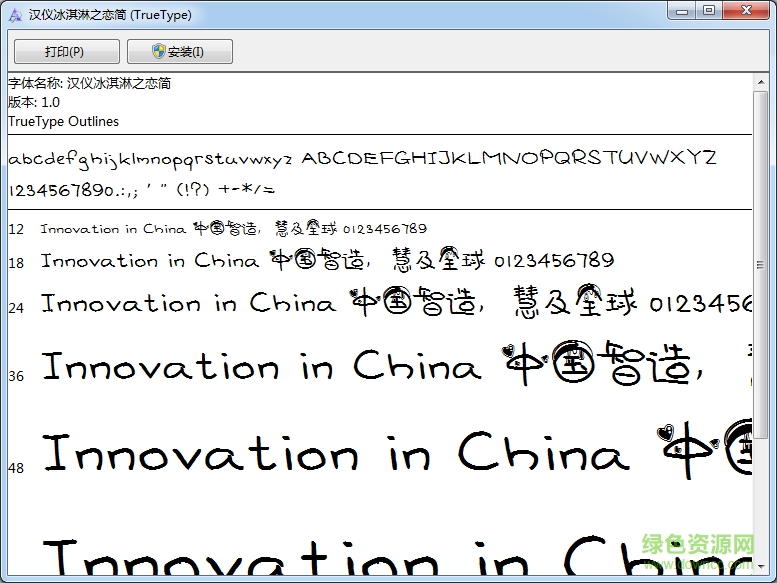This screenshot has width=777, height=583.
Task: Click the 18-point Innovation in China sample
Action: (328, 260)
